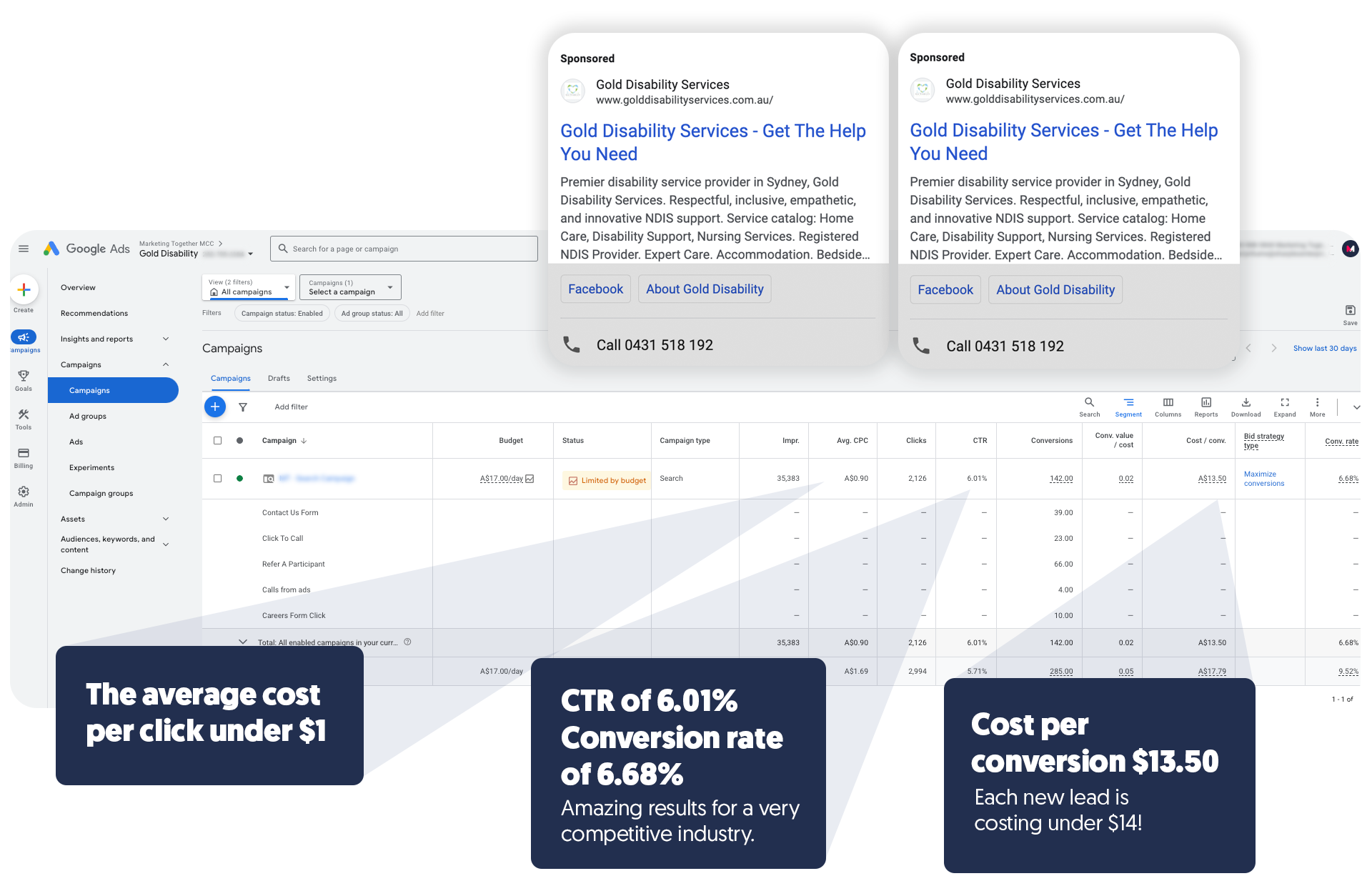Click the Segment icon

(1128, 402)
